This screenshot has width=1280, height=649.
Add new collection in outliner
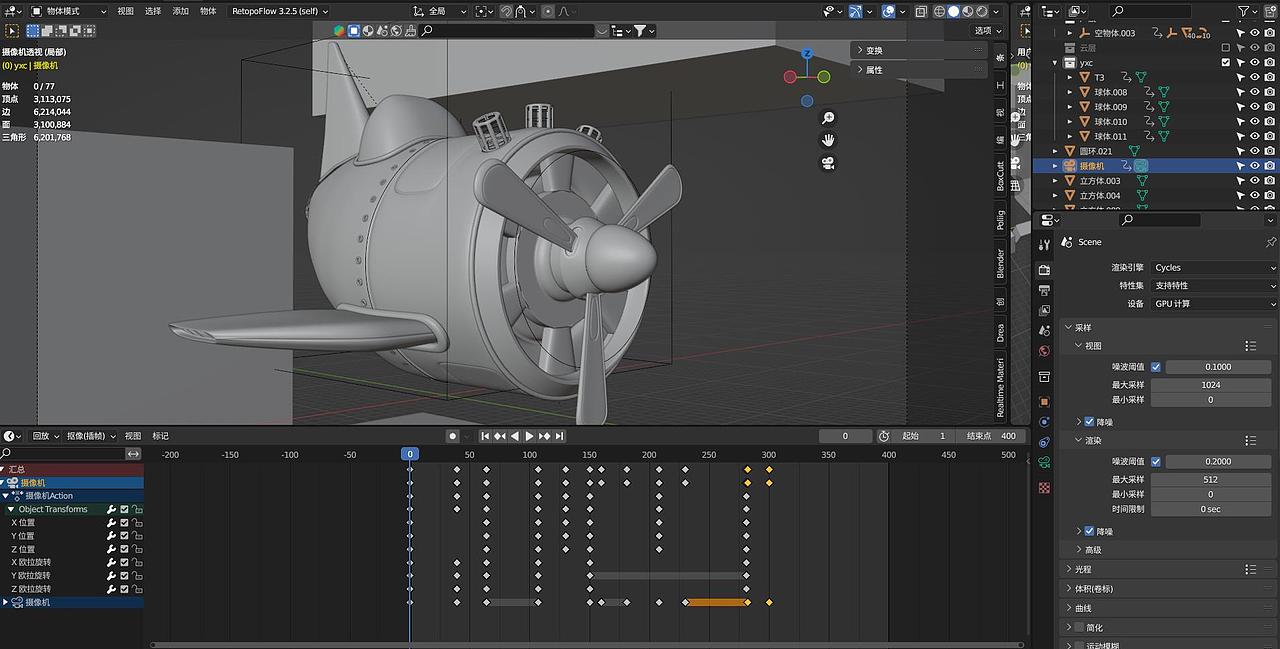tap(1268, 11)
